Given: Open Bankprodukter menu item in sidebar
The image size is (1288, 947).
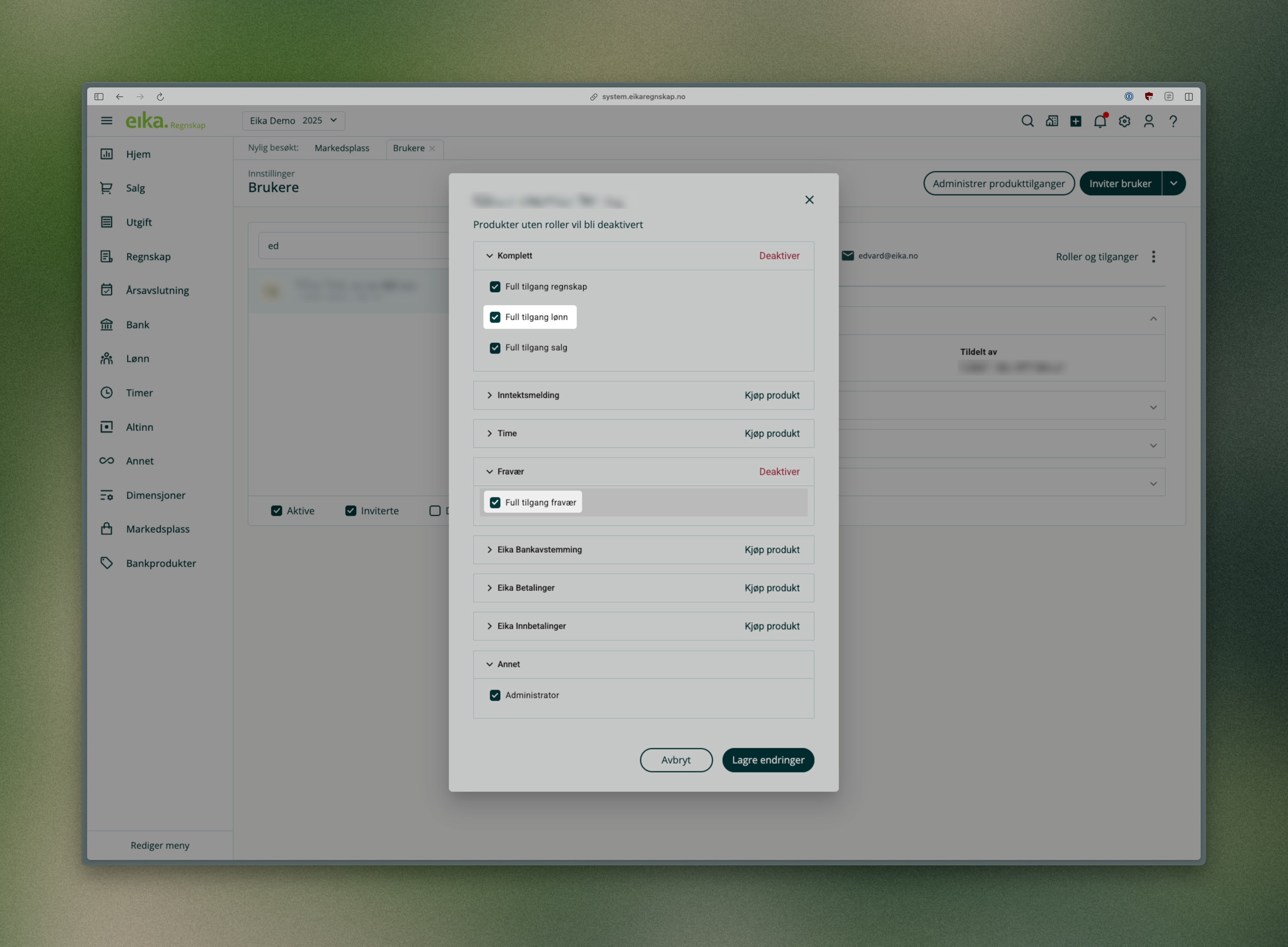Looking at the screenshot, I should (x=161, y=563).
